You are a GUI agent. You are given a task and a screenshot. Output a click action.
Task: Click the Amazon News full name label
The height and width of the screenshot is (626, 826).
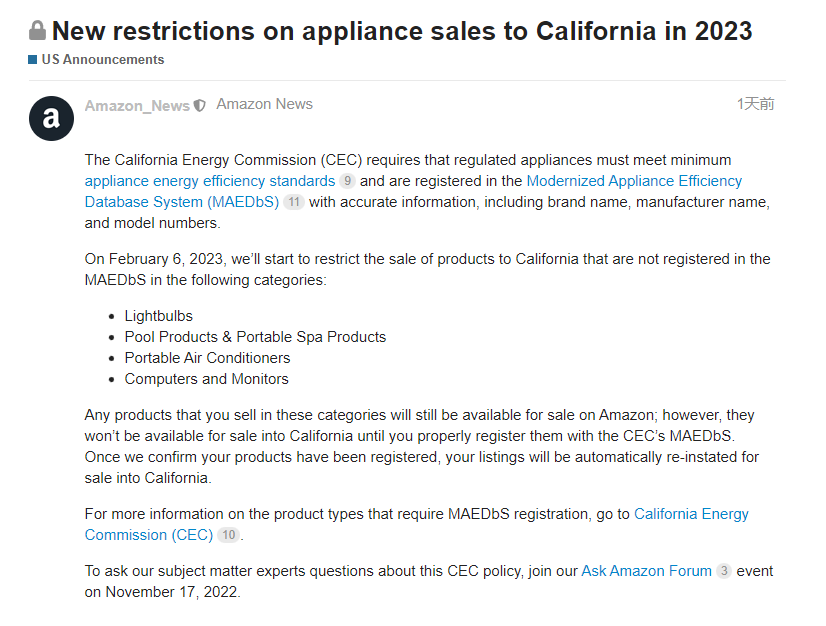pos(264,104)
